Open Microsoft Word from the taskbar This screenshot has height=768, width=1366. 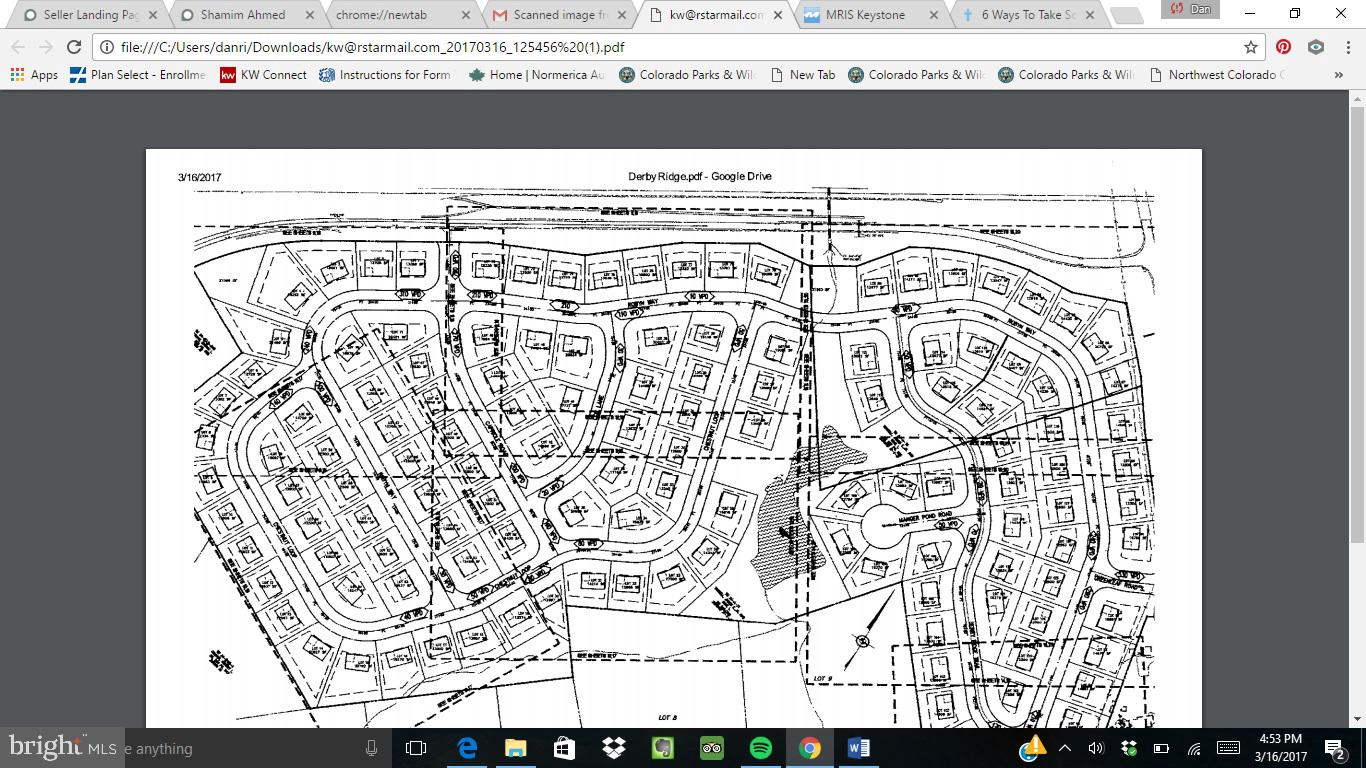[x=858, y=748]
